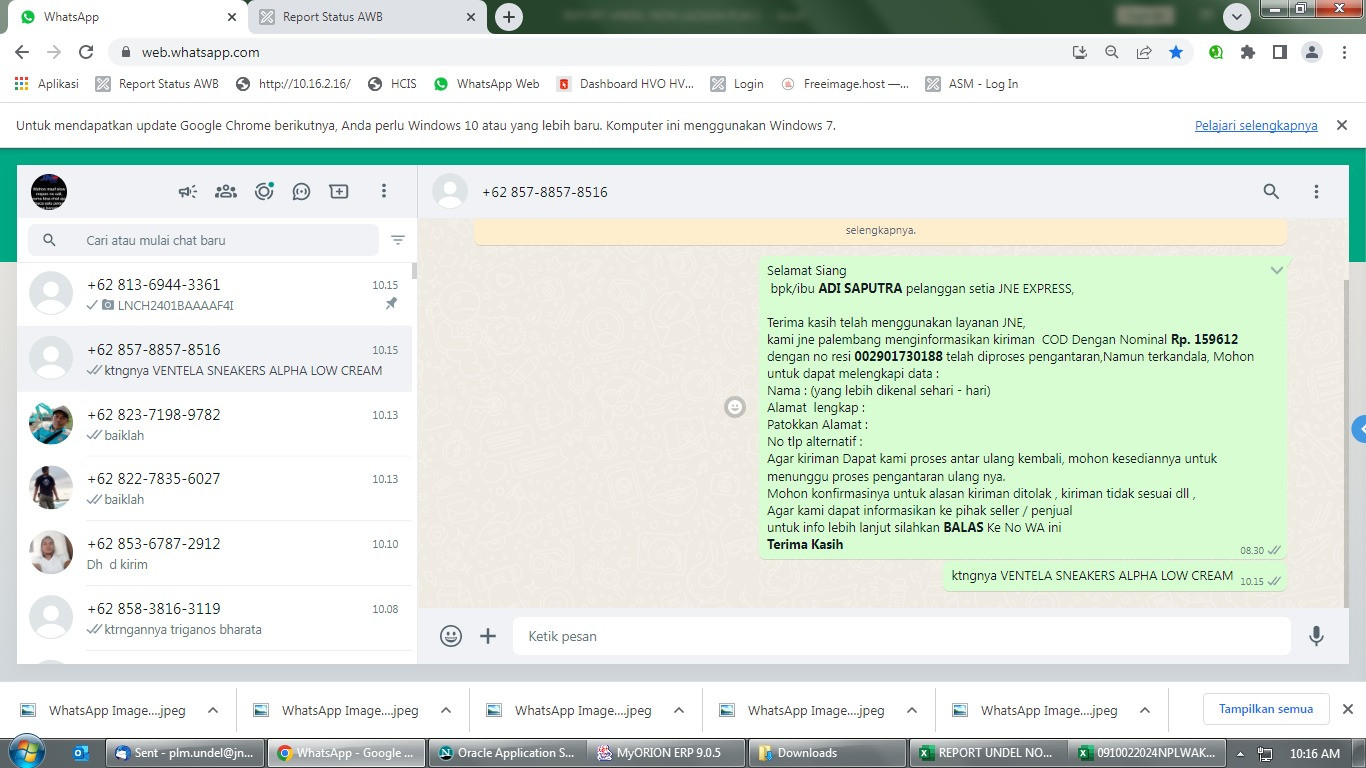Switch to Oracle Application taskbar window
This screenshot has height=768, width=1366.
507,753
